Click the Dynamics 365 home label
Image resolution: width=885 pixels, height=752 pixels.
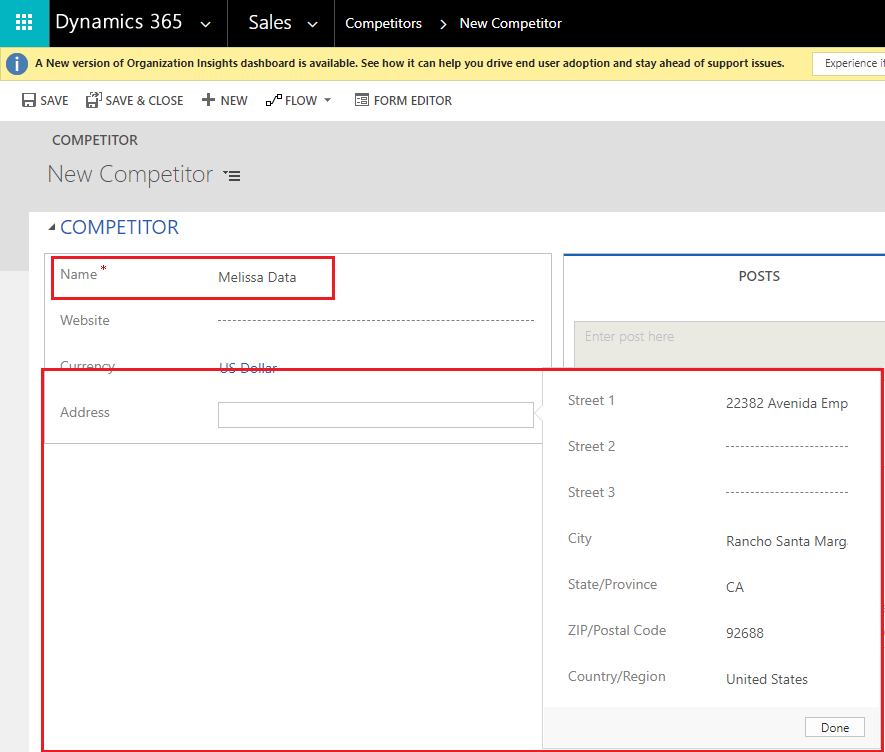119,22
